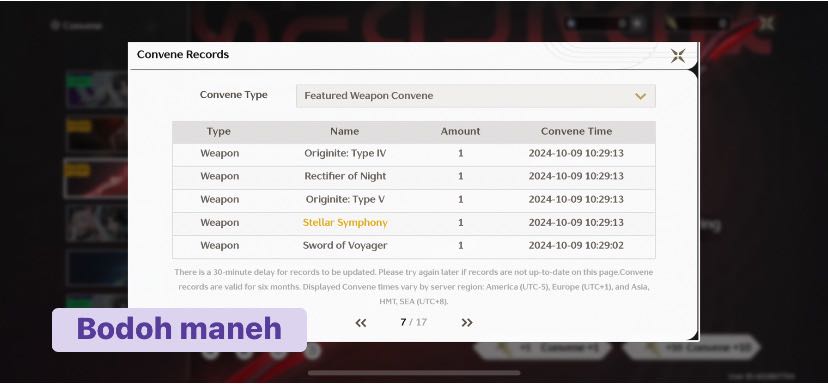Click the Convene Time column header
The width and height of the screenshot is (828, 384).
coord(576,132)
